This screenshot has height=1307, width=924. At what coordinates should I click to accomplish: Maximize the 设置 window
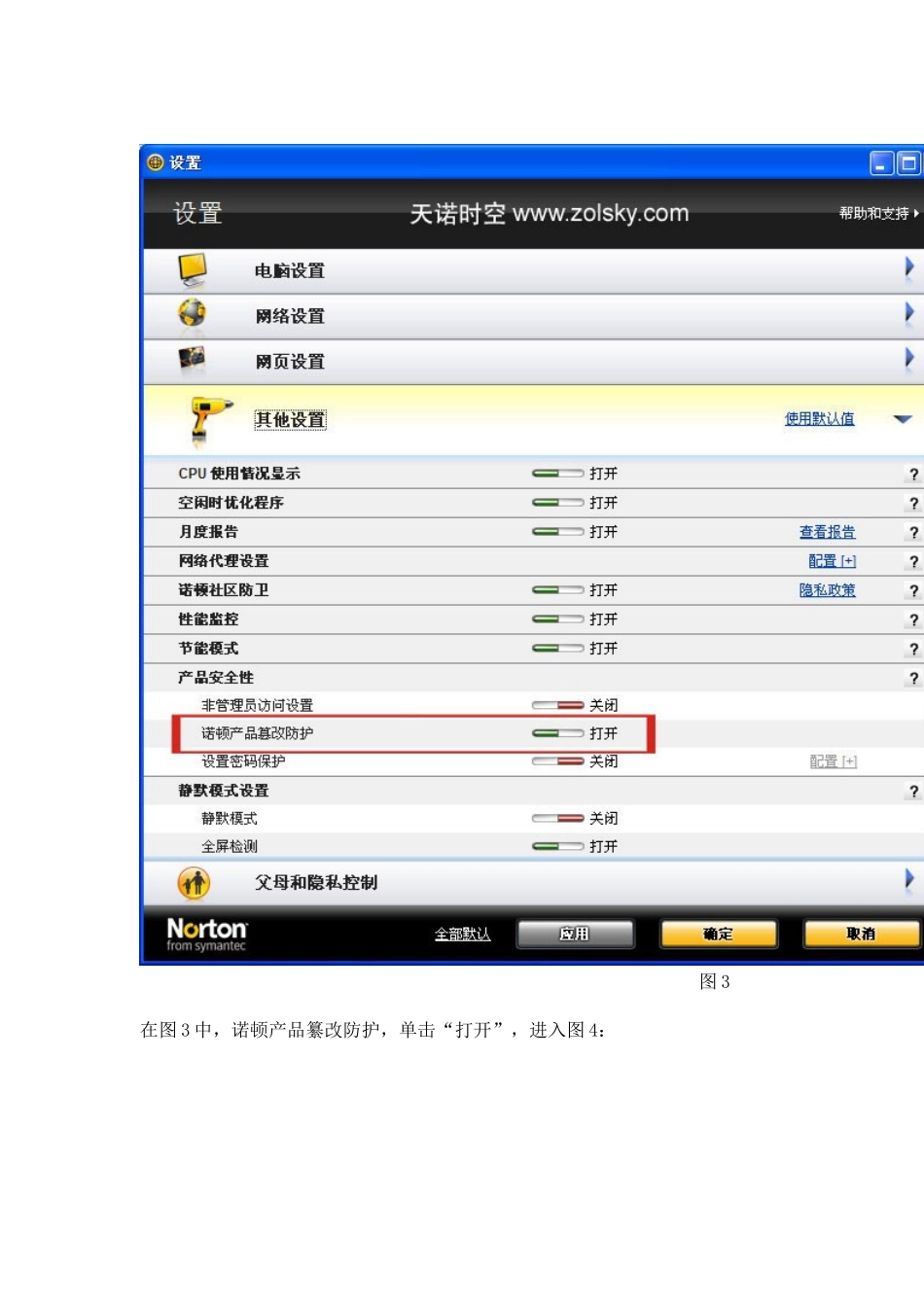pyautogui.click(x=908, y=163)
